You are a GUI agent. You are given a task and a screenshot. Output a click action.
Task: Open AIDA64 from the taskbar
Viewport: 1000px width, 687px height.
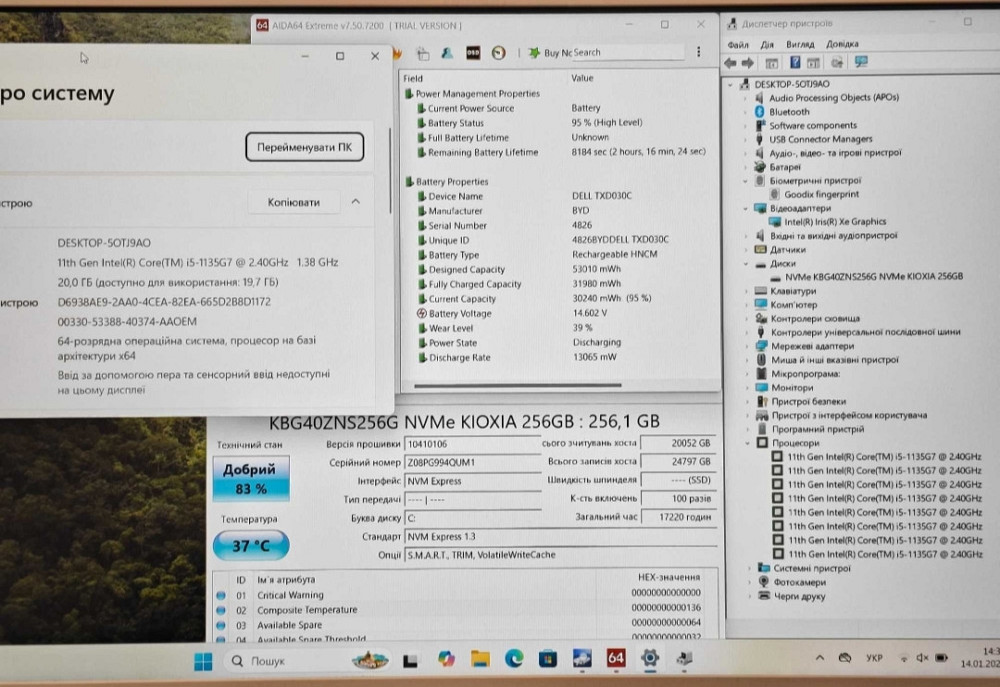click(x=616, y=659)
